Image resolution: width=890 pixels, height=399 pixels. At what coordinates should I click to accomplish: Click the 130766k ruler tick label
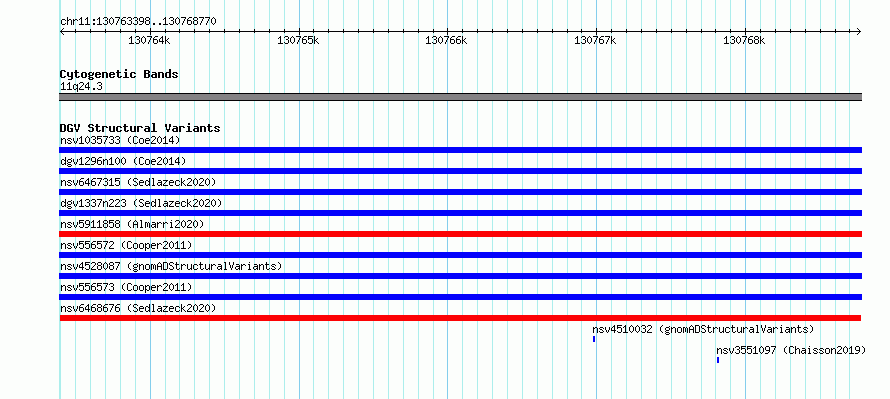point(447,40)
